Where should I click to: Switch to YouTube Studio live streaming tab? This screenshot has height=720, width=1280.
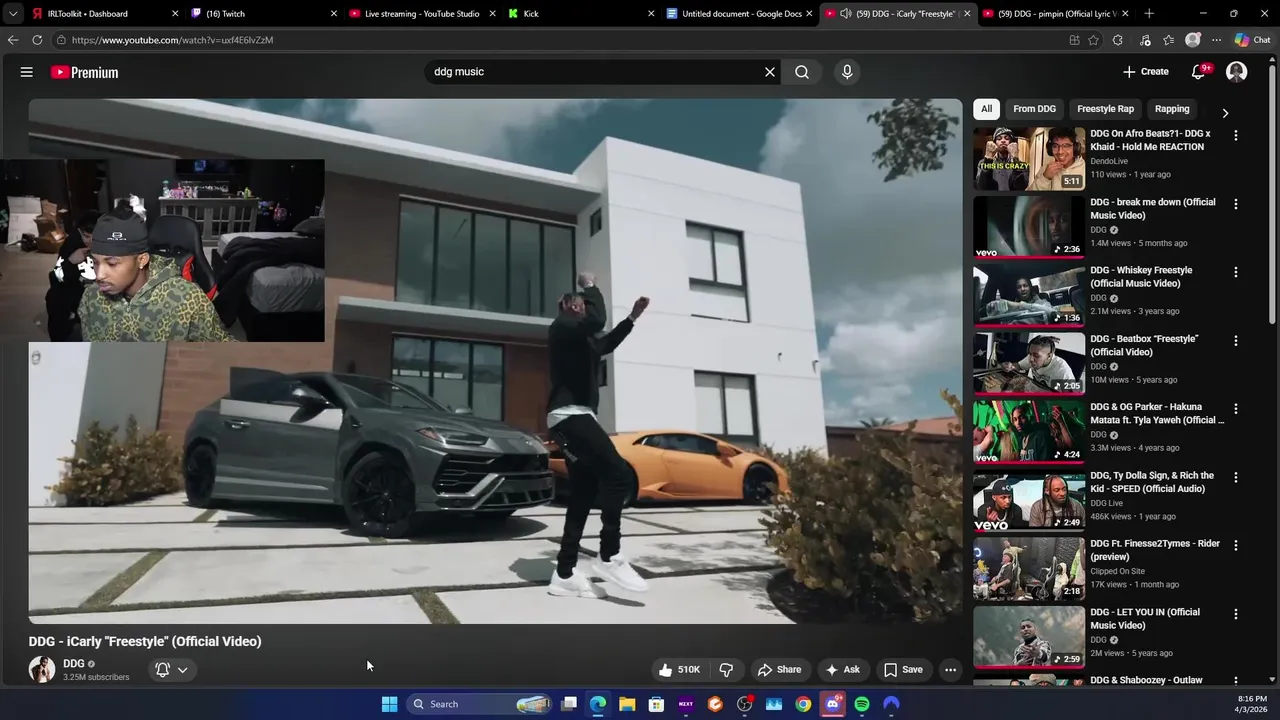421,14
